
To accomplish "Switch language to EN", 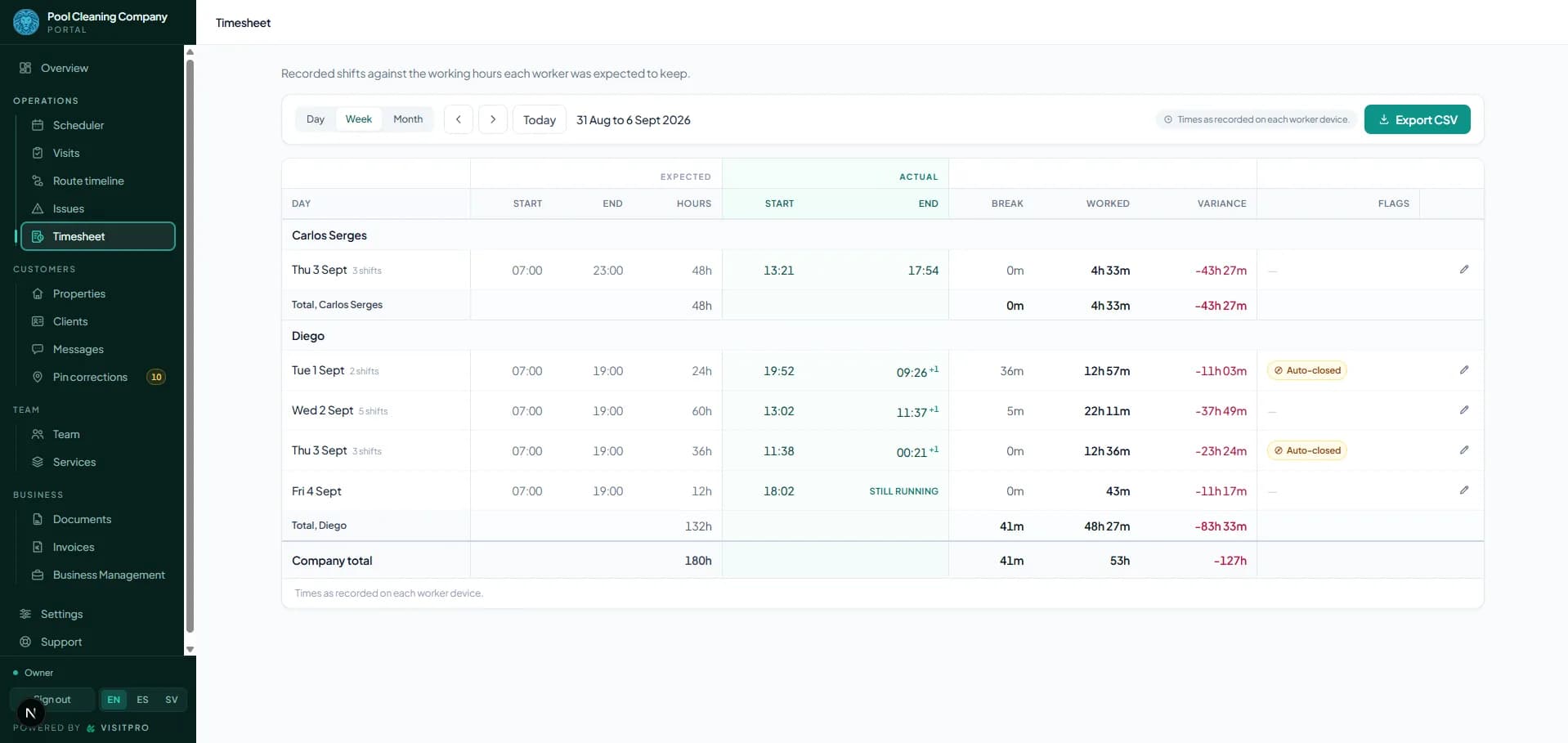I will [x=114, y=700].
